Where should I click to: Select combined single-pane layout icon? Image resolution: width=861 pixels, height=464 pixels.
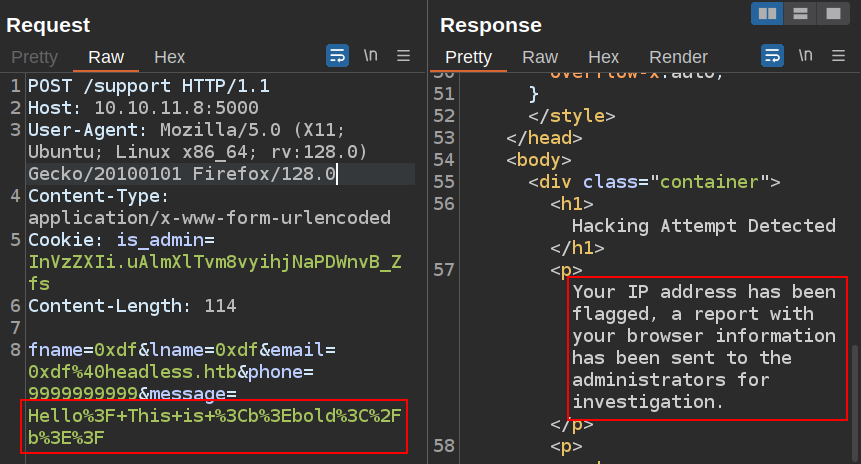tap(830, 13)
